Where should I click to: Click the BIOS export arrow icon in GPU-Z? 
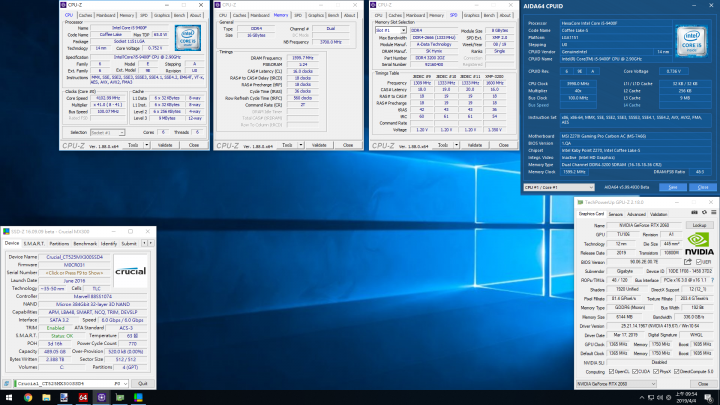687,262
